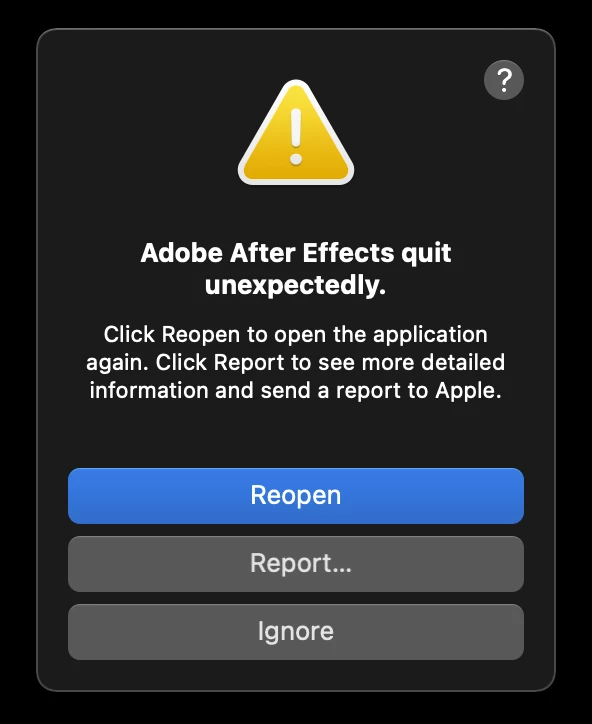The width and height of the screenshot is (592, 724).
Task: Open help for this crash dialog
Action: coord(504,80)
